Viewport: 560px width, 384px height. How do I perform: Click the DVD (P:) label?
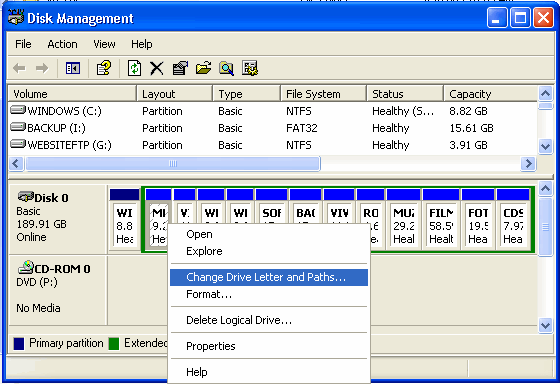coord(37,282)
